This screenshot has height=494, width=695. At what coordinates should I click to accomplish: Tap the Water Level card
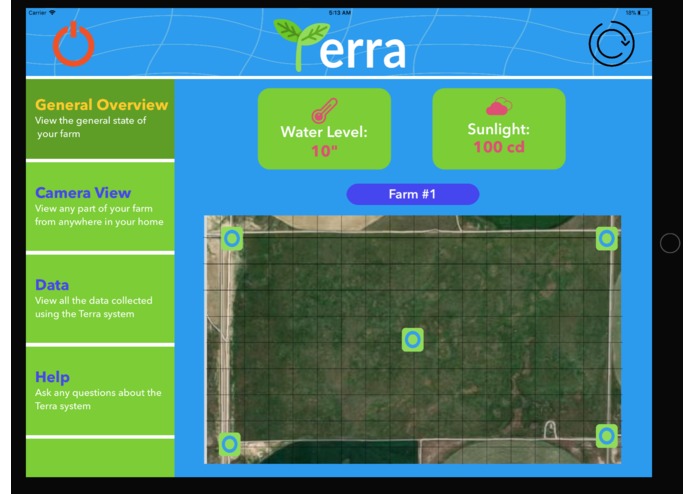(x=324, y=128)
